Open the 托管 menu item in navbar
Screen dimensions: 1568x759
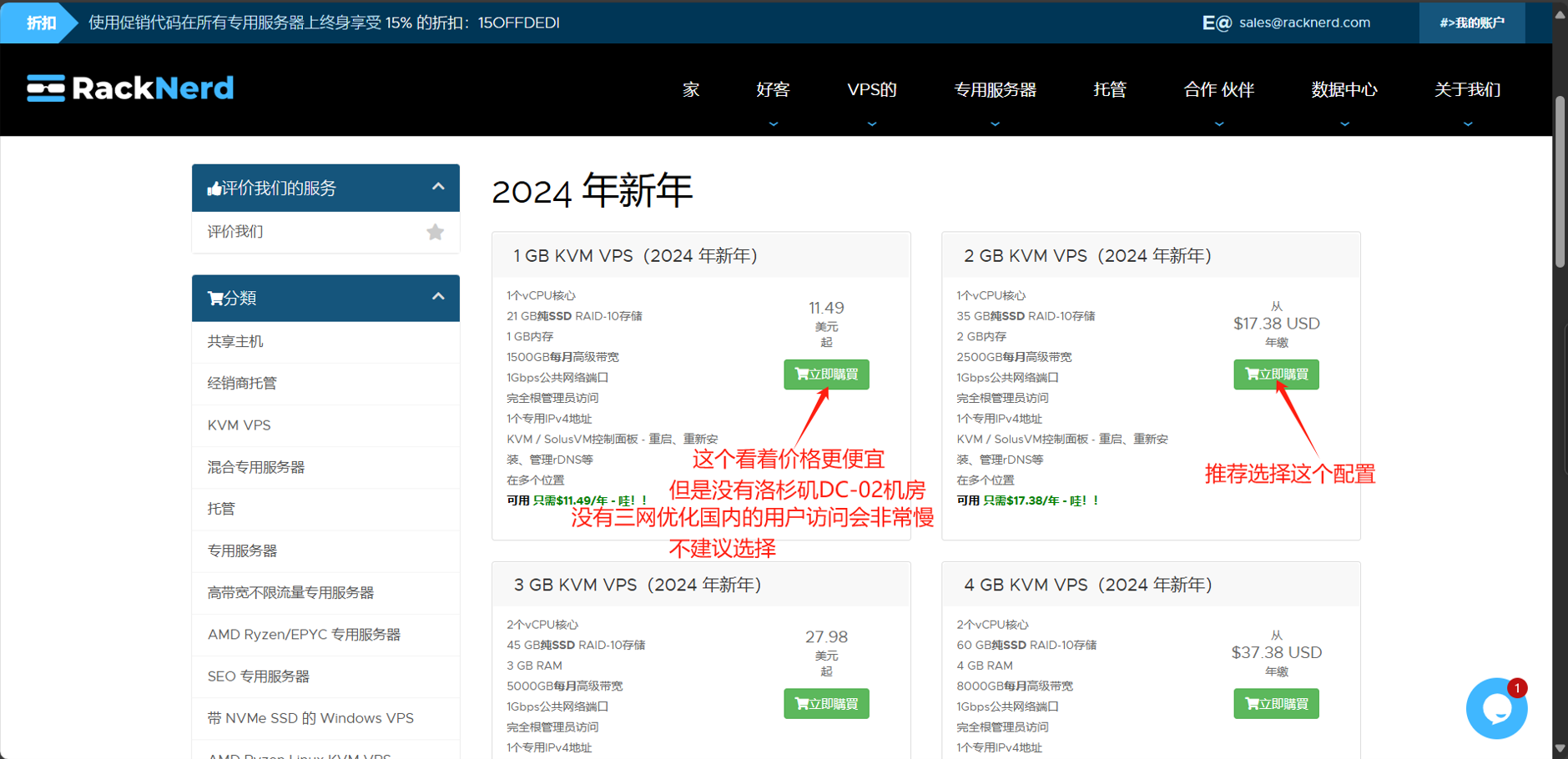click(1110, 90)
